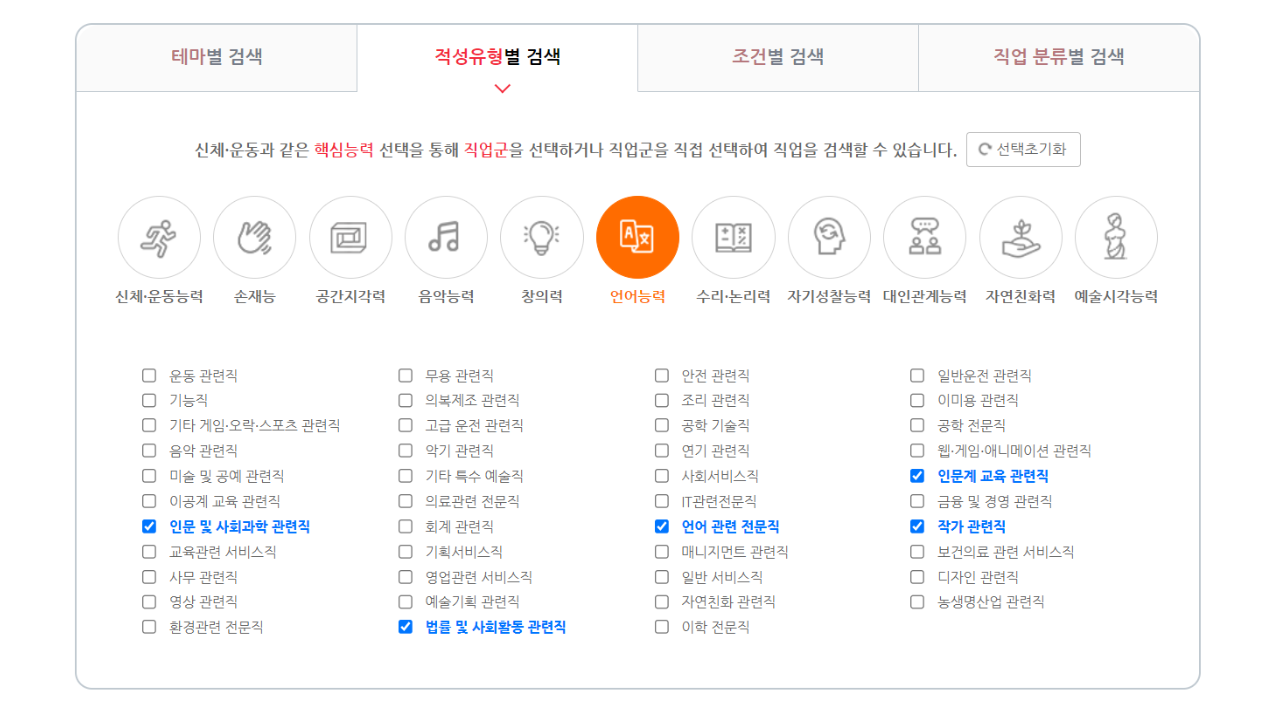Select the 공간지각력 aptitude icon

pos(350,238)
